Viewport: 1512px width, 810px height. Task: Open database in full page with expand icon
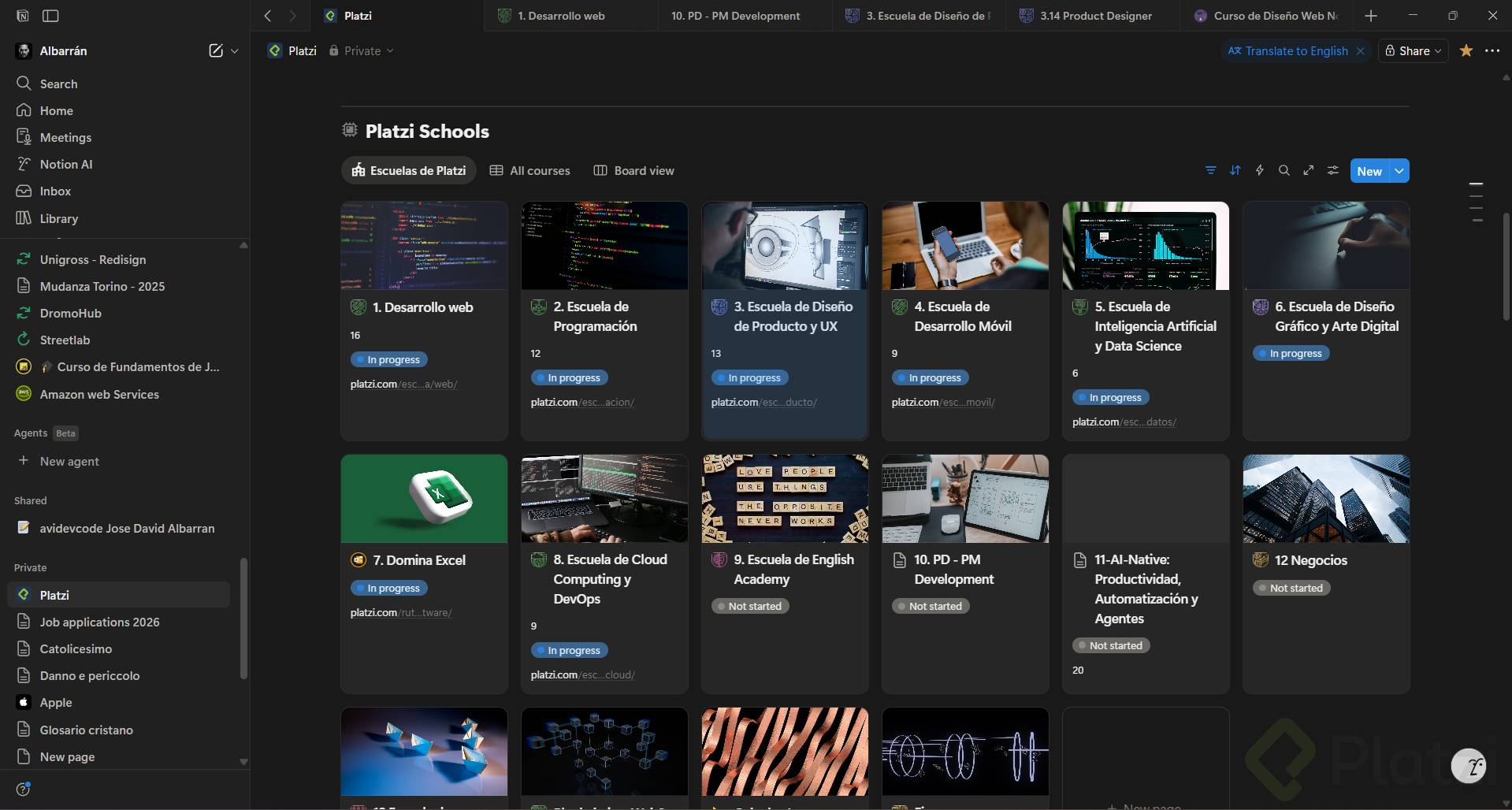pos(1308,171)
